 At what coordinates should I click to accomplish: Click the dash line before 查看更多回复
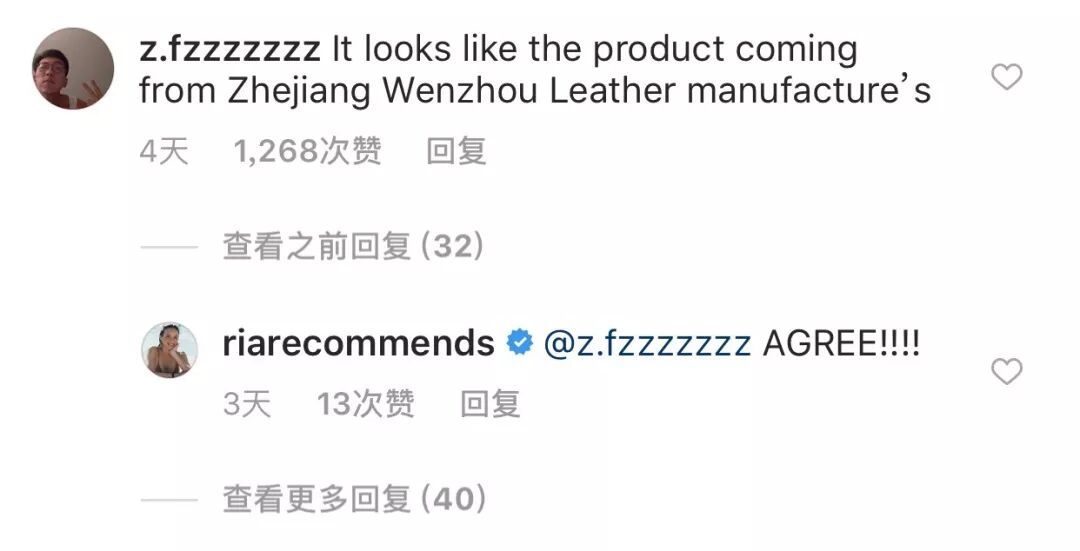(169, 499)
